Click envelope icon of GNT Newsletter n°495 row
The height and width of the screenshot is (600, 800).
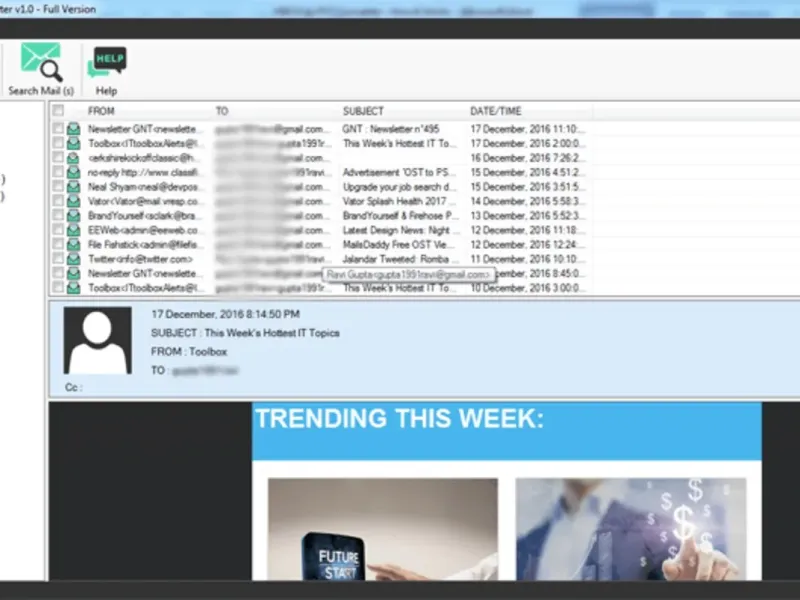73,129
